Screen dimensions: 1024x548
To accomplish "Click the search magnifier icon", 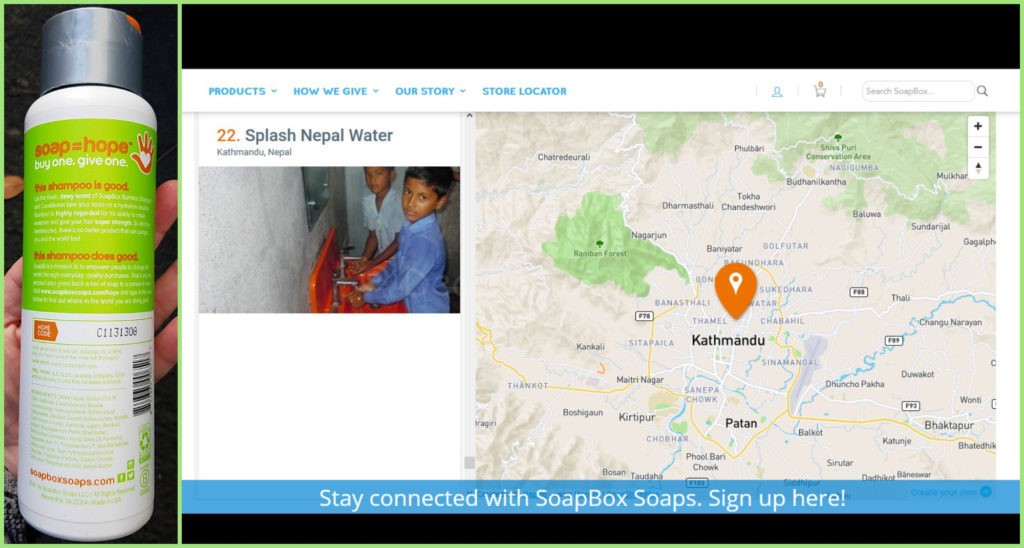I will tap(982, 91).
